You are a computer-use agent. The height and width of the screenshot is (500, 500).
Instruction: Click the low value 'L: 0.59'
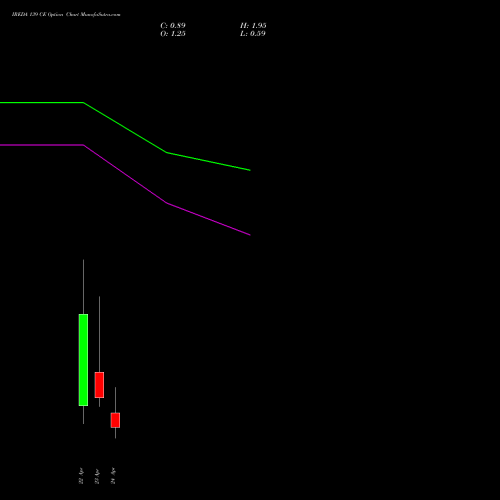[253, 34]
